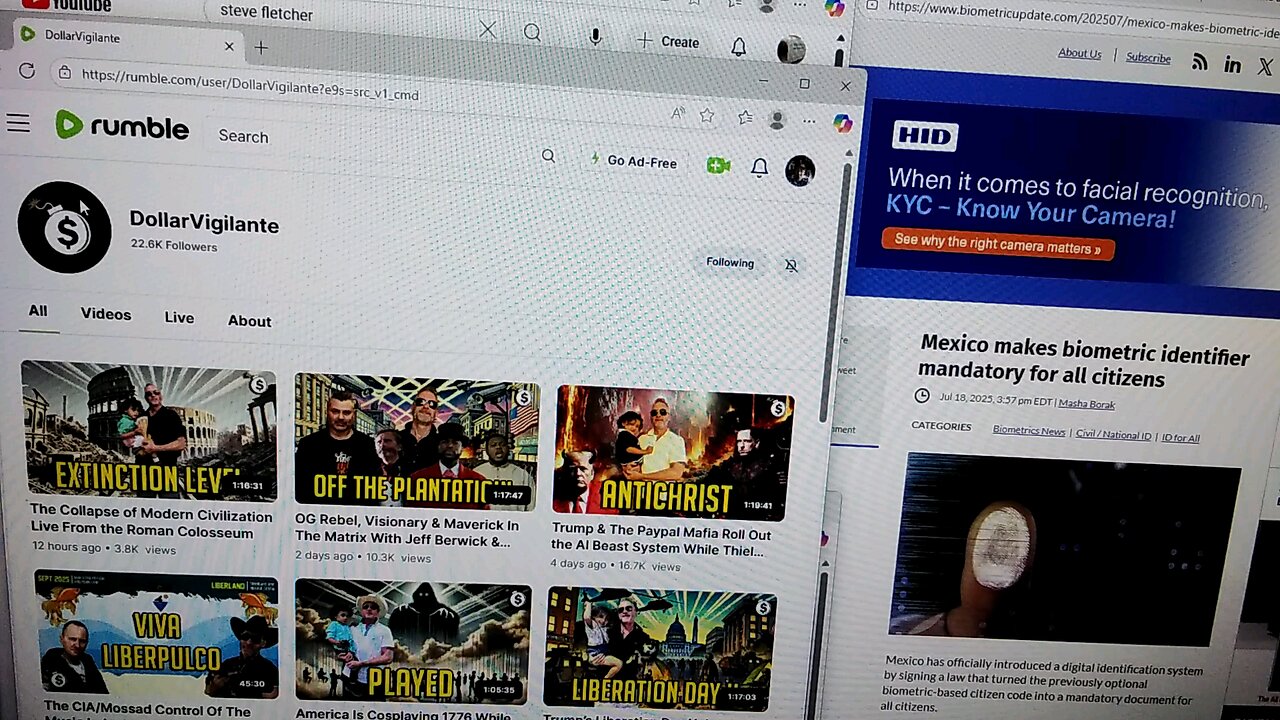Click the Following button
This screenshot has height=720, width=1280.
point(730,262)
